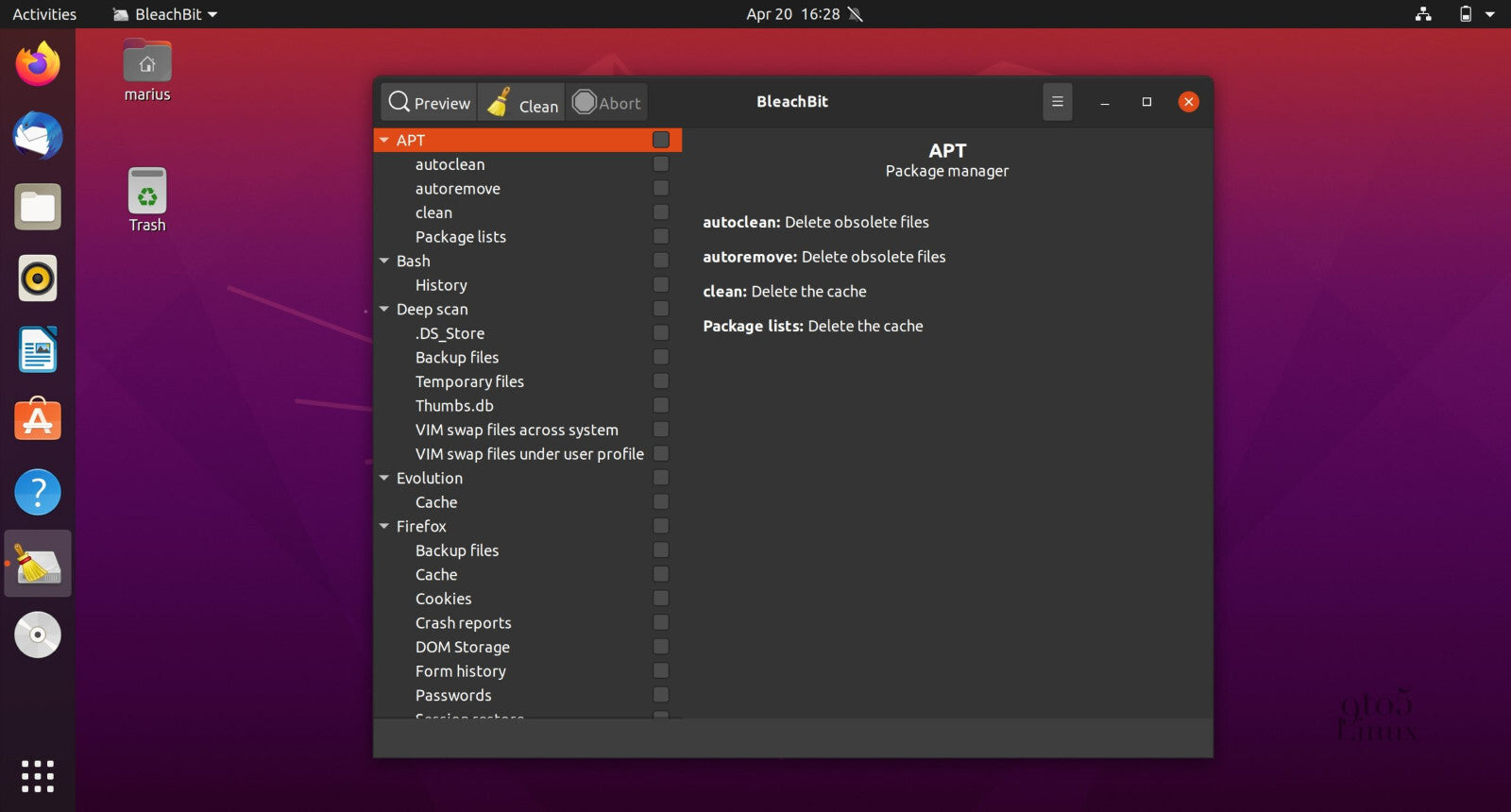Click the notifications-disabled bell icon
This screenshot has height=812, width=1511.
pos(855,14)
